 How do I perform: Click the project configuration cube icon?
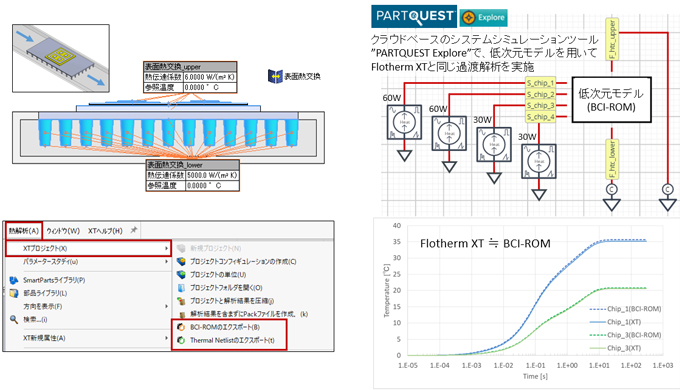pos(181,262)
